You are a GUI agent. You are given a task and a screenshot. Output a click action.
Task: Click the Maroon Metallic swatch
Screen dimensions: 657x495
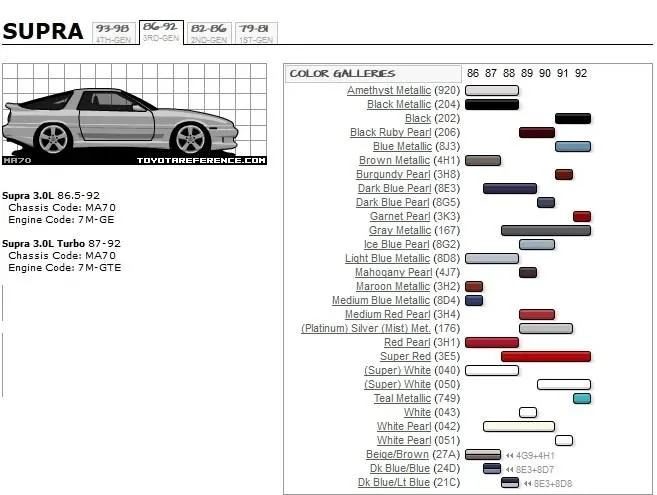474,287
